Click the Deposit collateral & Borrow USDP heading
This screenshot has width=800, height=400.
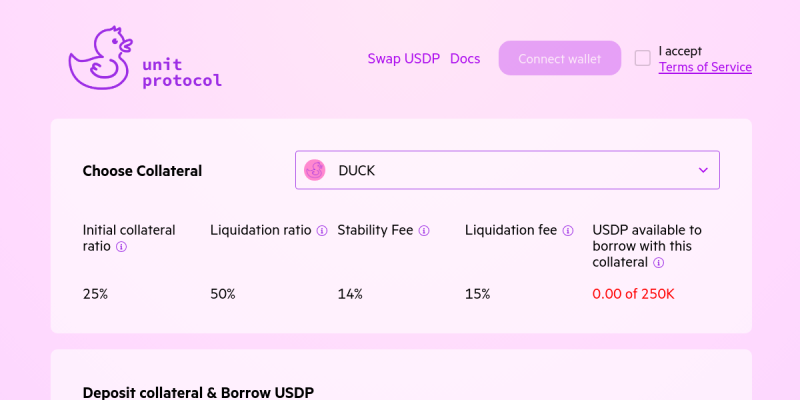pyautogui.click(x=198, y=392)
